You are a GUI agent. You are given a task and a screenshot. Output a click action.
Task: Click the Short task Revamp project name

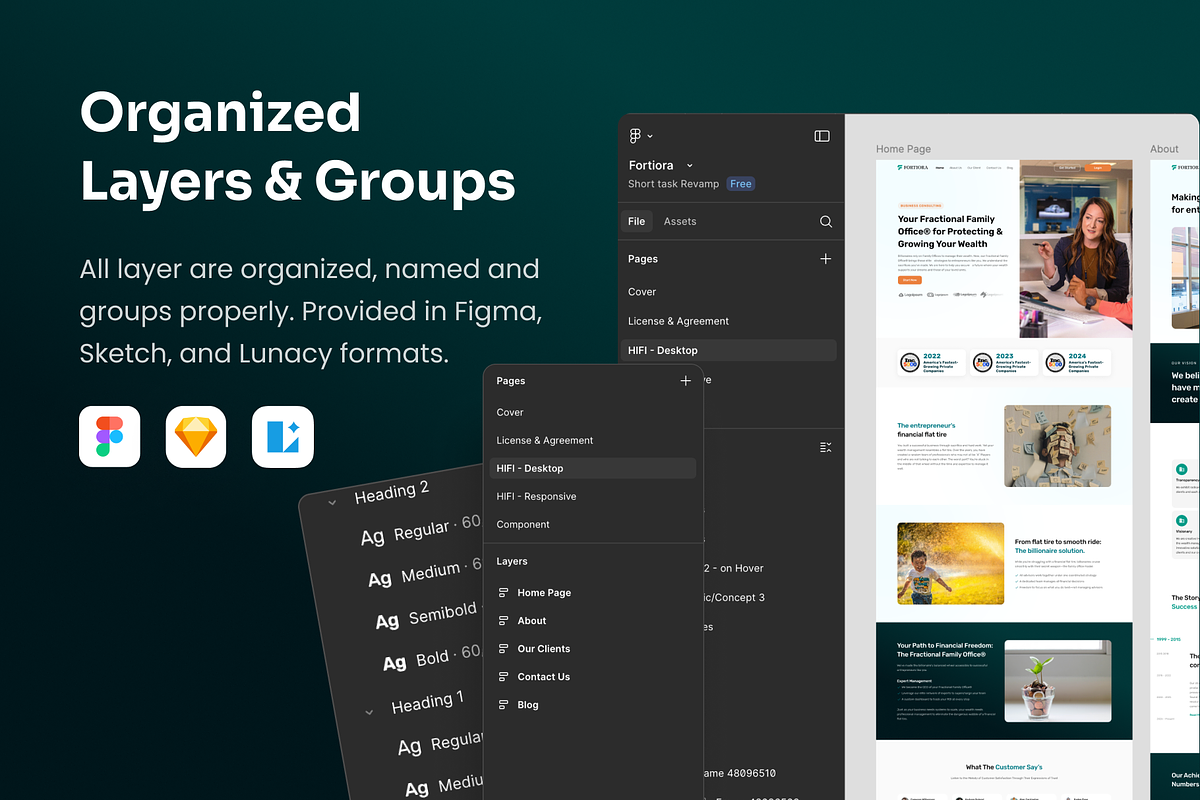[673, 184]
